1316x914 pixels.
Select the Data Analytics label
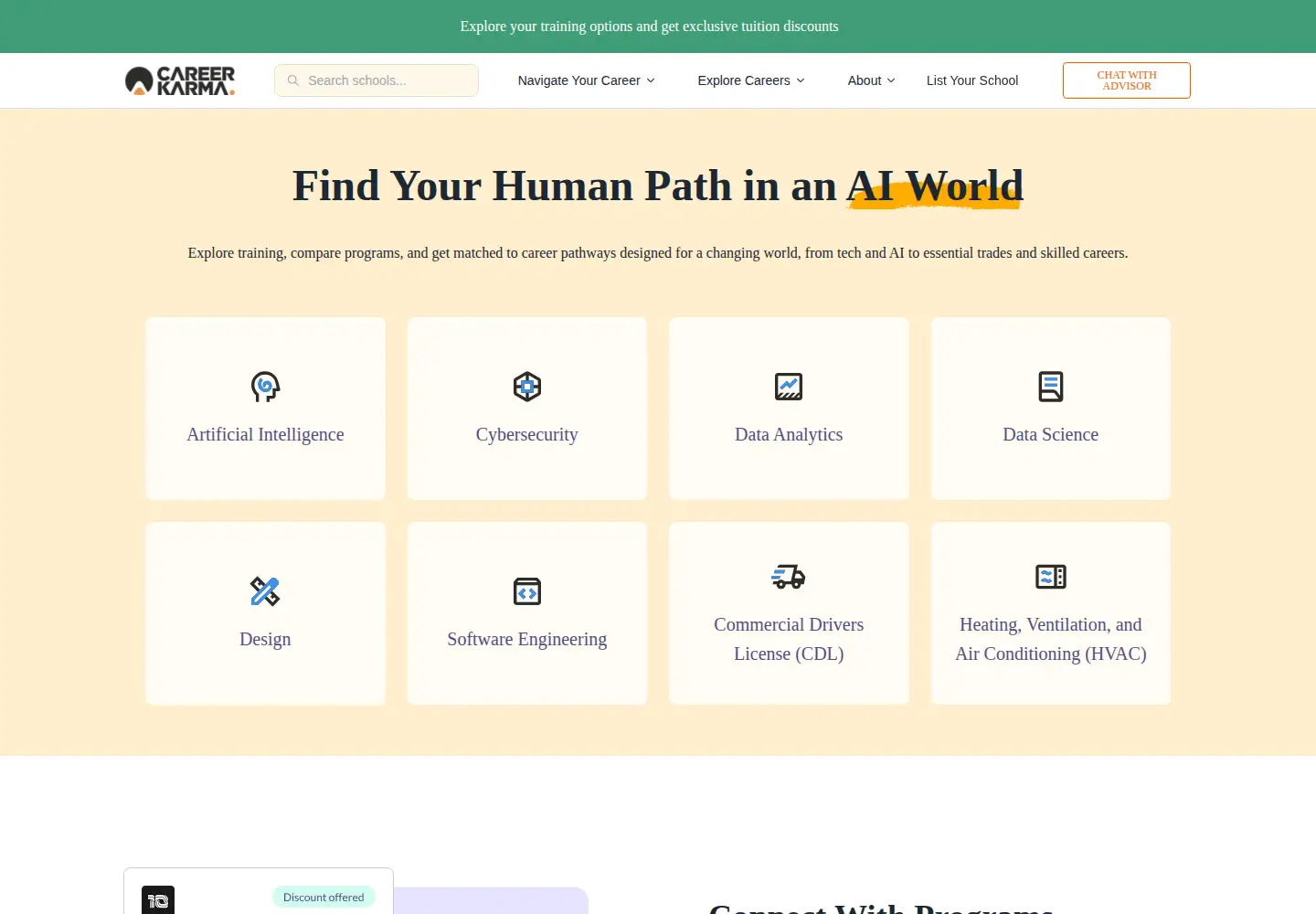(789, 435)
